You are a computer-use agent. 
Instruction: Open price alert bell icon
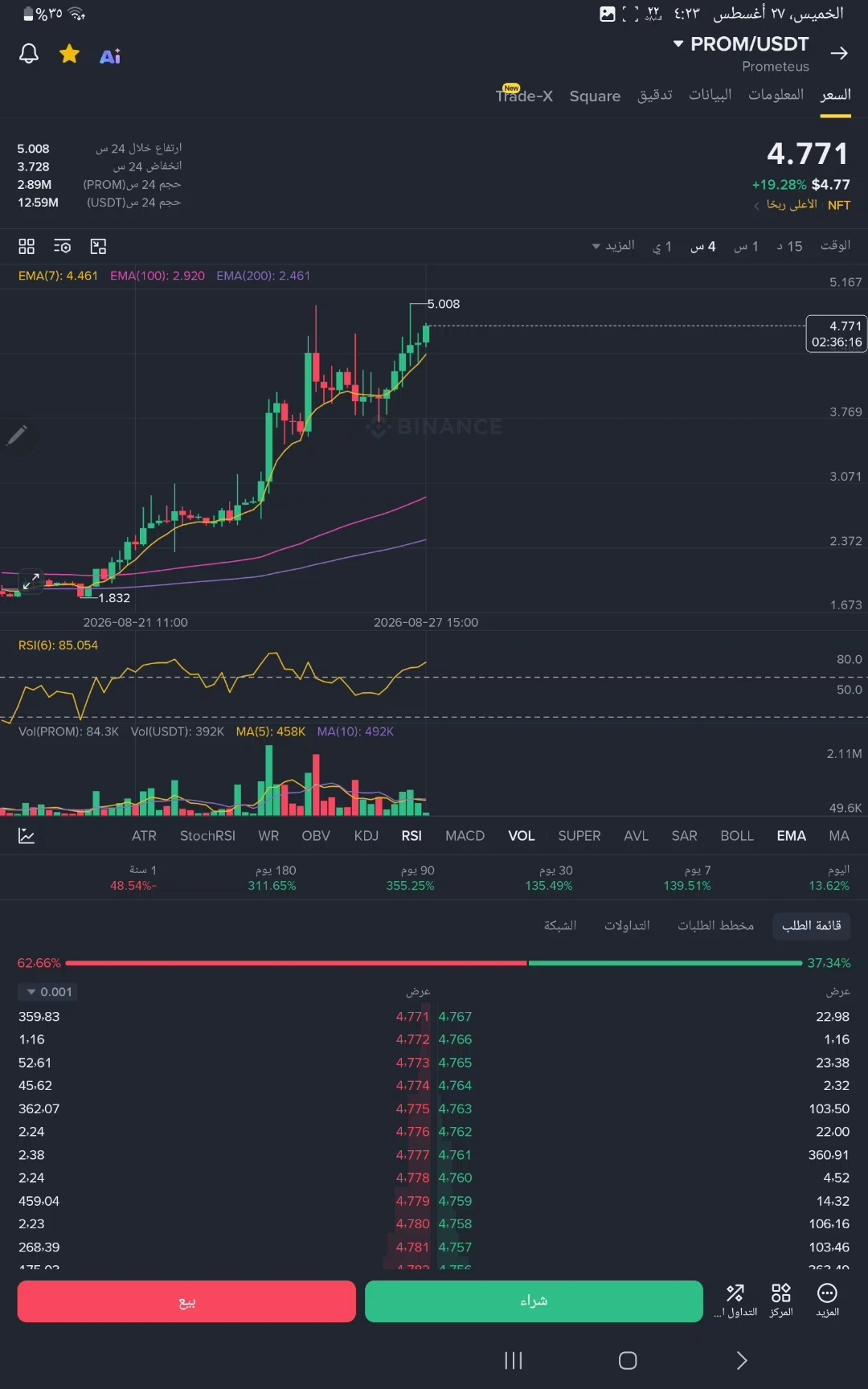click(x=29, y=54)
